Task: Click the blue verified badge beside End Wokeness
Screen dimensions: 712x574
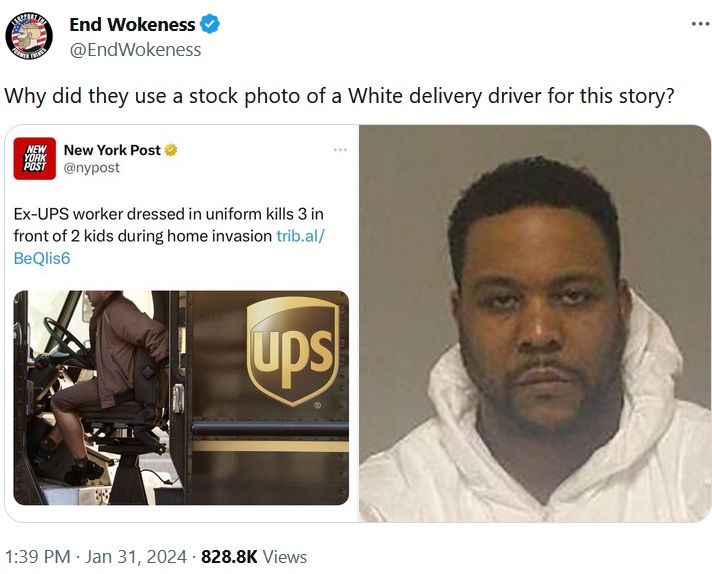Action: pos(210,24)
